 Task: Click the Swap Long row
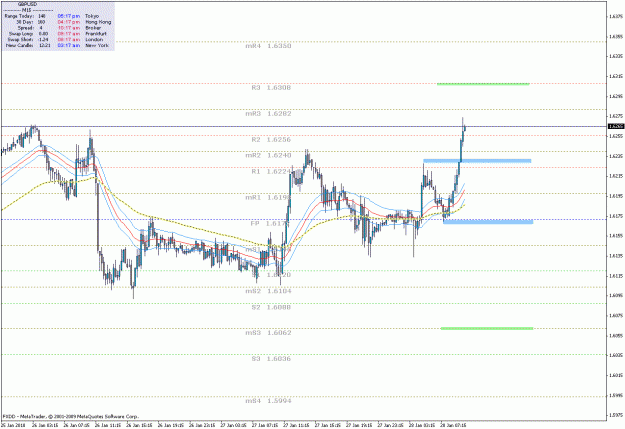click(28, 34)
